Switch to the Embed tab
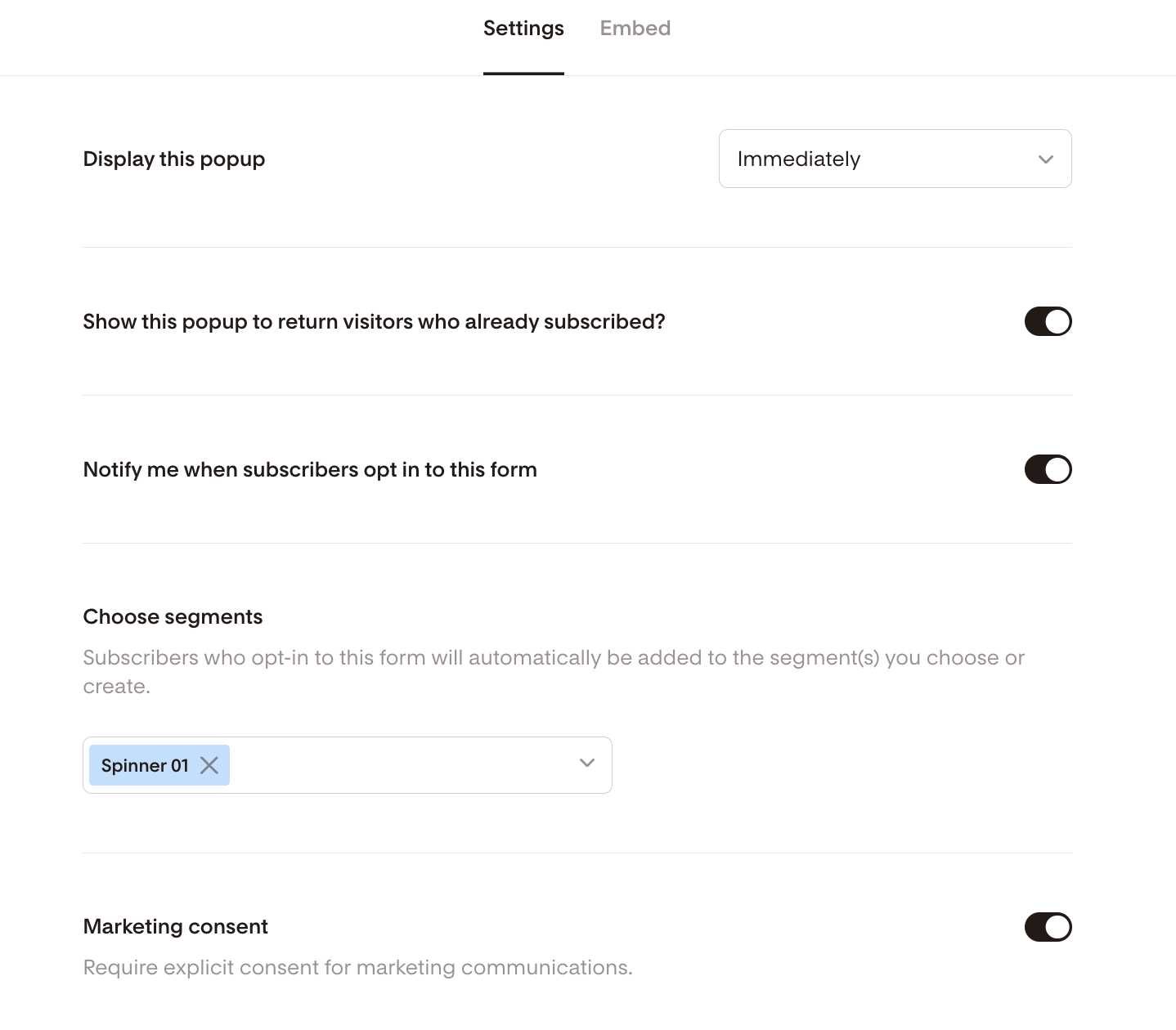Screen dimensions: 1176x1030 coord(635,29)
